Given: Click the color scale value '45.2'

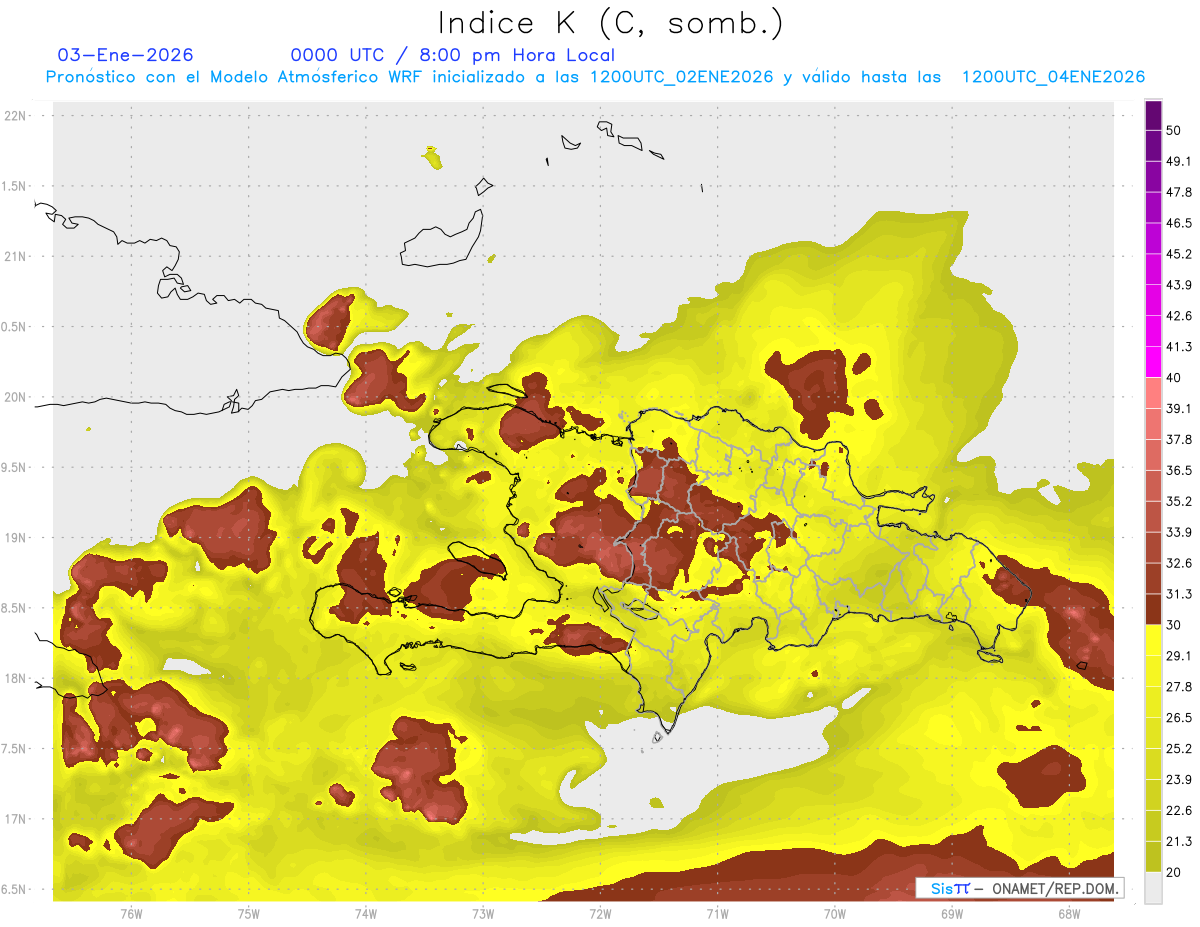Looking at the screenshot, I should tap(1179, 254).
